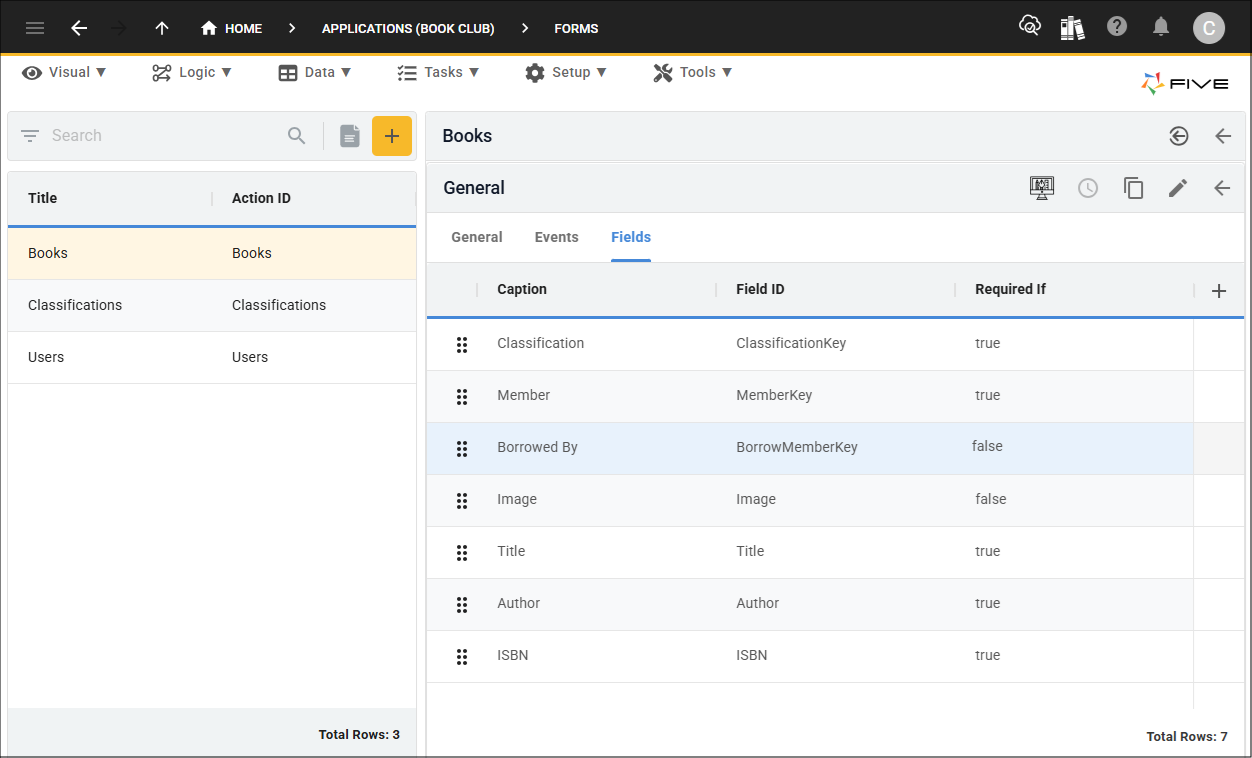Click the Required If column header
Screen dimensions: 1252x758
(1010, 289)
